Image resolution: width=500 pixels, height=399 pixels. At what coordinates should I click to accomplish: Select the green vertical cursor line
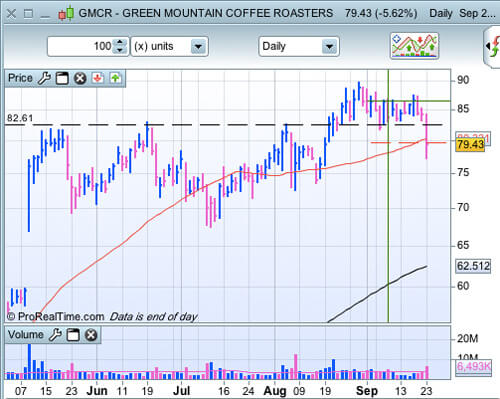point(388,196)
